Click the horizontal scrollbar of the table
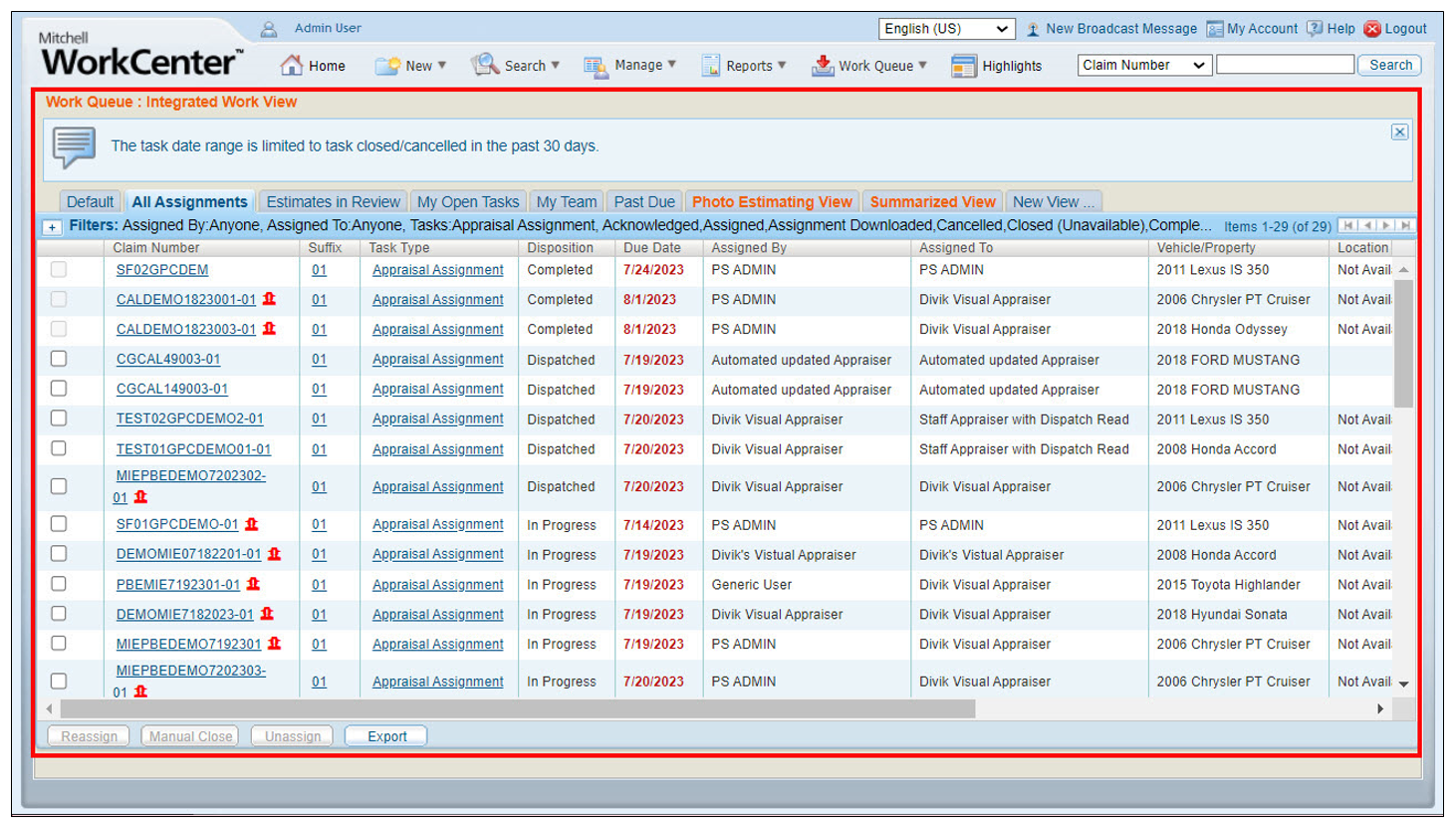Image resolution: width=1456 pixels, height=829 pixels. pos(518,708)
